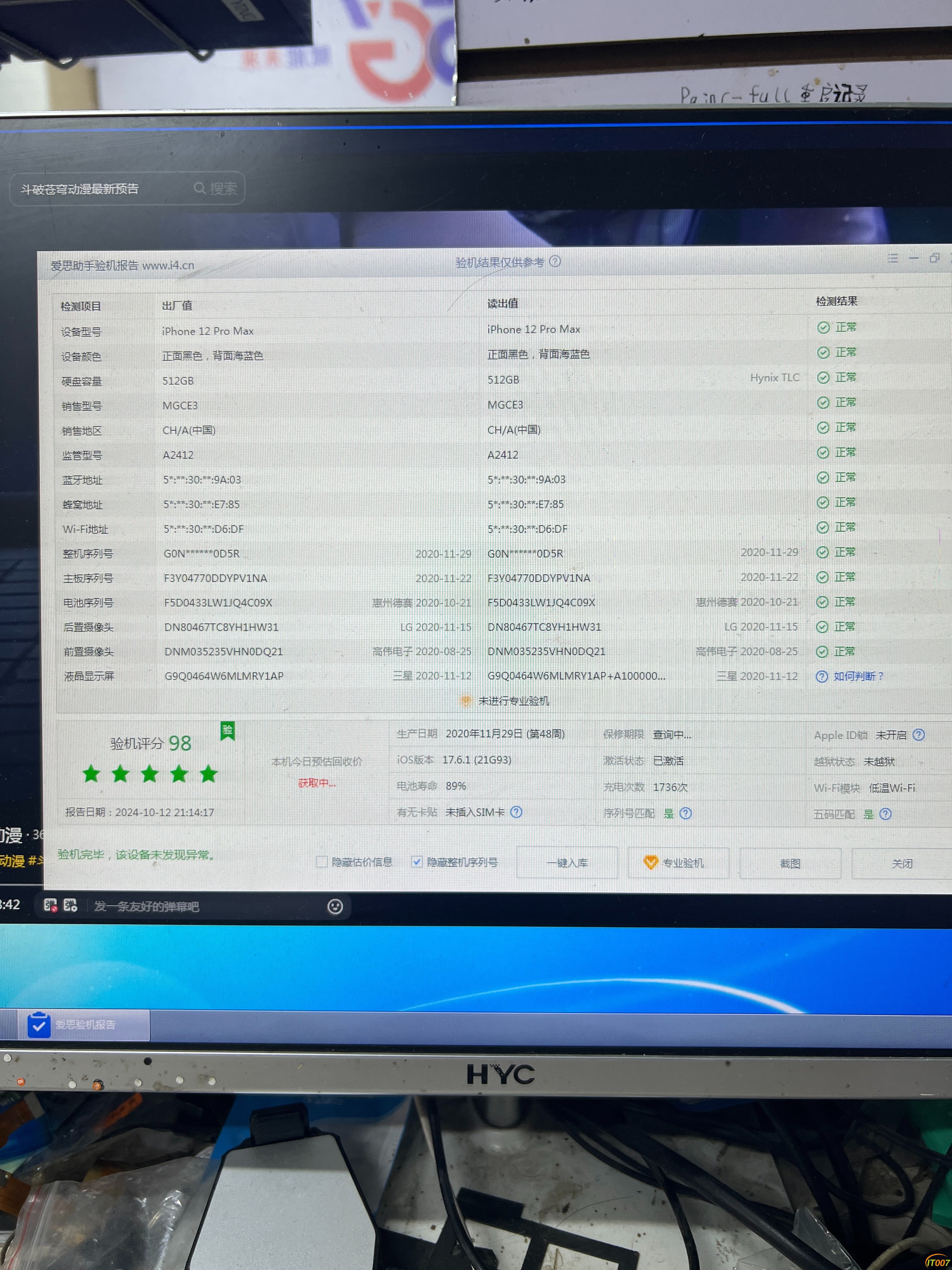
Task: Click the 正常 check icon for 前置摄像头
Action: [822, 652]
